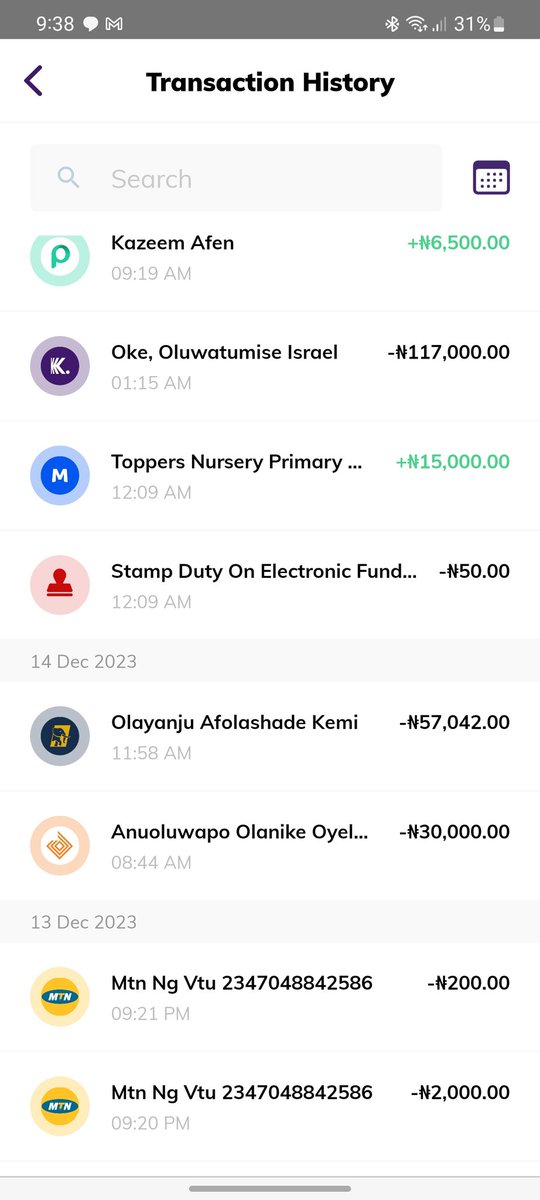The image size is (540, 1200).
Task: Tap the blue M logo for Toppers Nursery
Action: click(60, 476)
